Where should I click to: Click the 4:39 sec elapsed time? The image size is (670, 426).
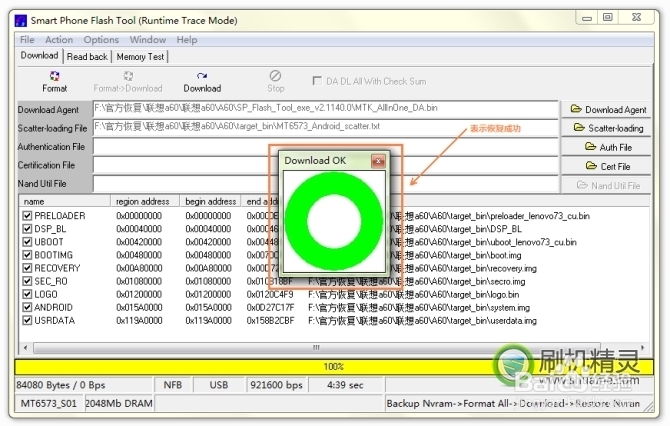click(x=345, y=385)
